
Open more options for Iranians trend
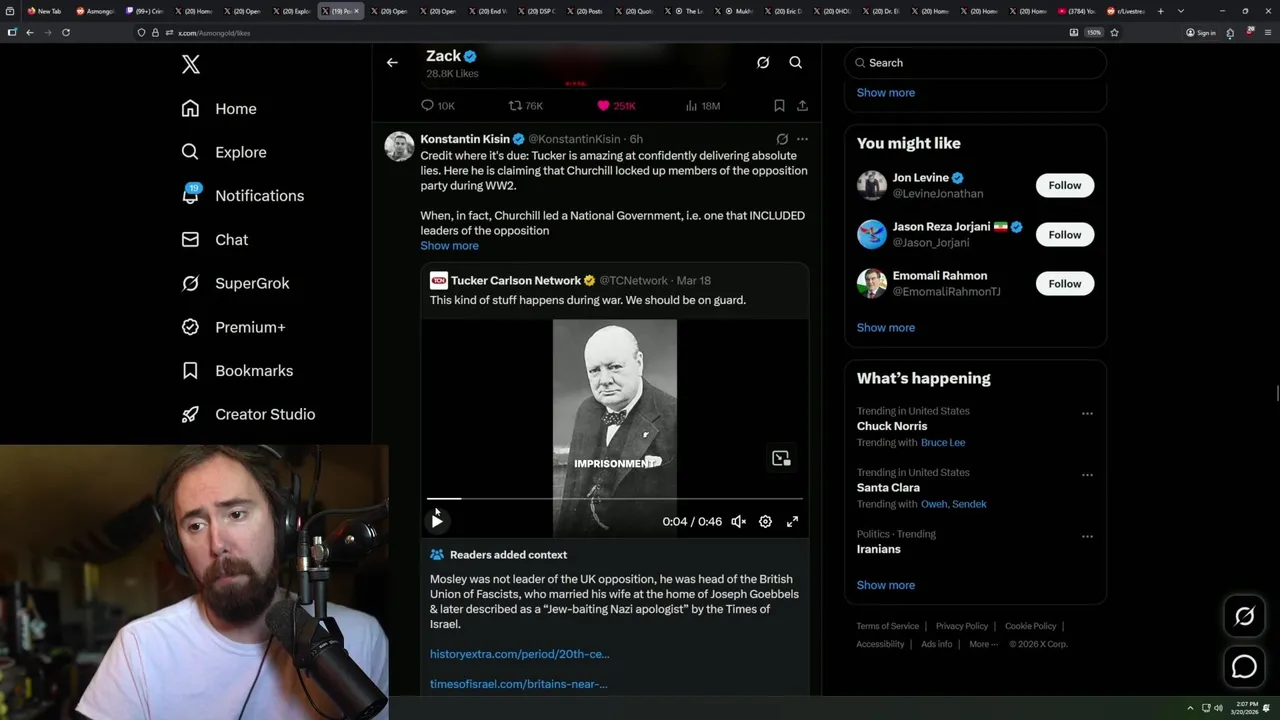pos(1087,536)
